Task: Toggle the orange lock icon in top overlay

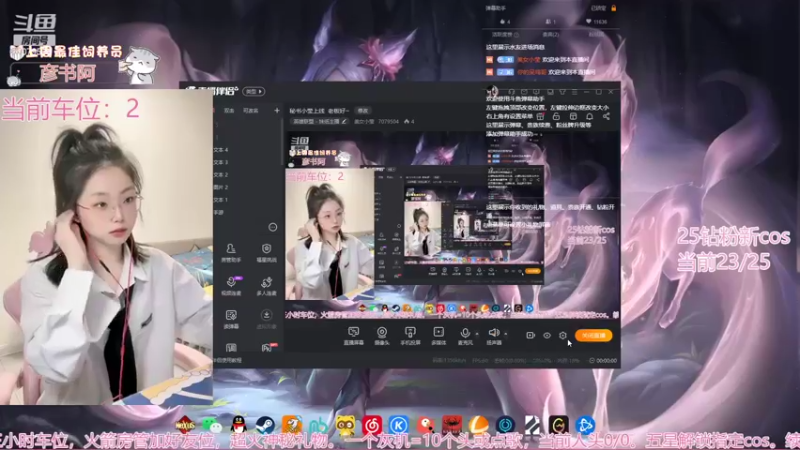Action: pos(613,8)
